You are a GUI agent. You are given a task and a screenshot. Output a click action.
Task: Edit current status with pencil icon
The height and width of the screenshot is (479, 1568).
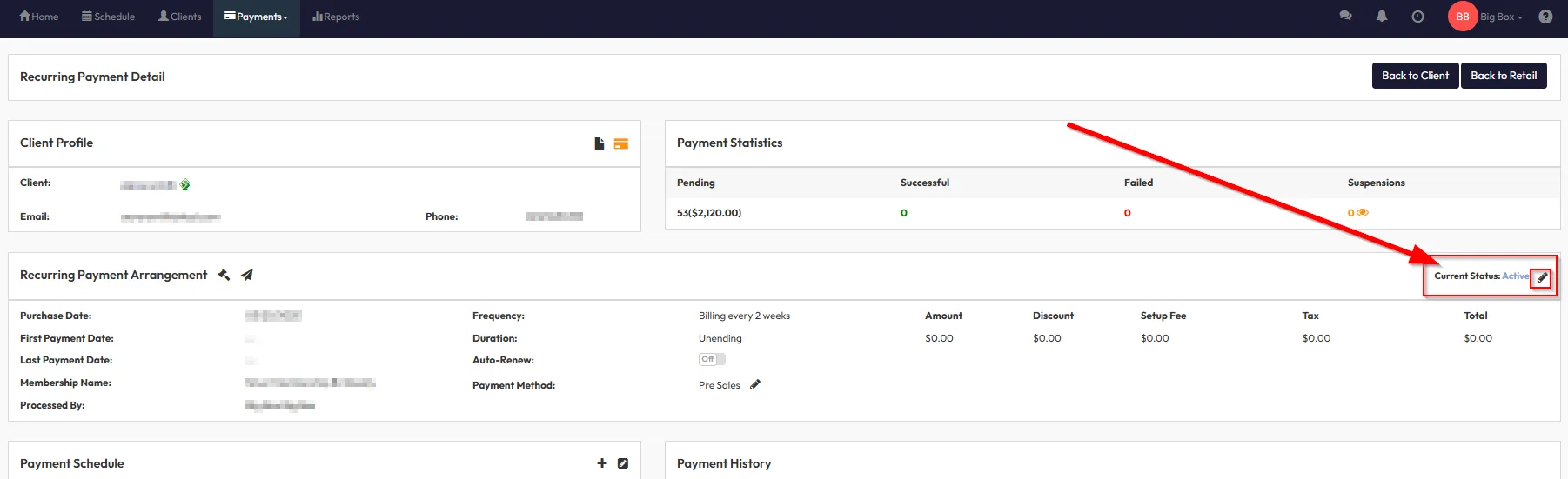1542,277
